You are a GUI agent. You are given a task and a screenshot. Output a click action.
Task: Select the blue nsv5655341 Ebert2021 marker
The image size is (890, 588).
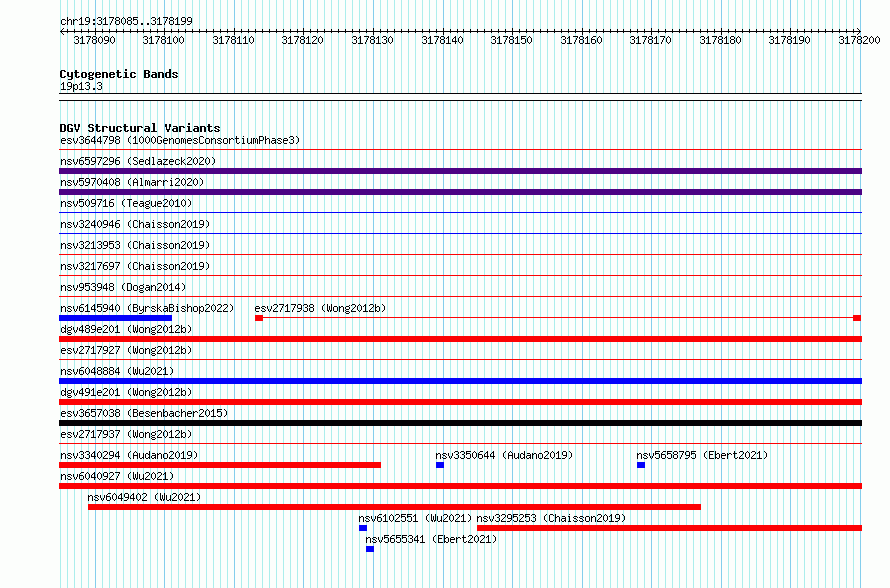[x=370, y=549]
